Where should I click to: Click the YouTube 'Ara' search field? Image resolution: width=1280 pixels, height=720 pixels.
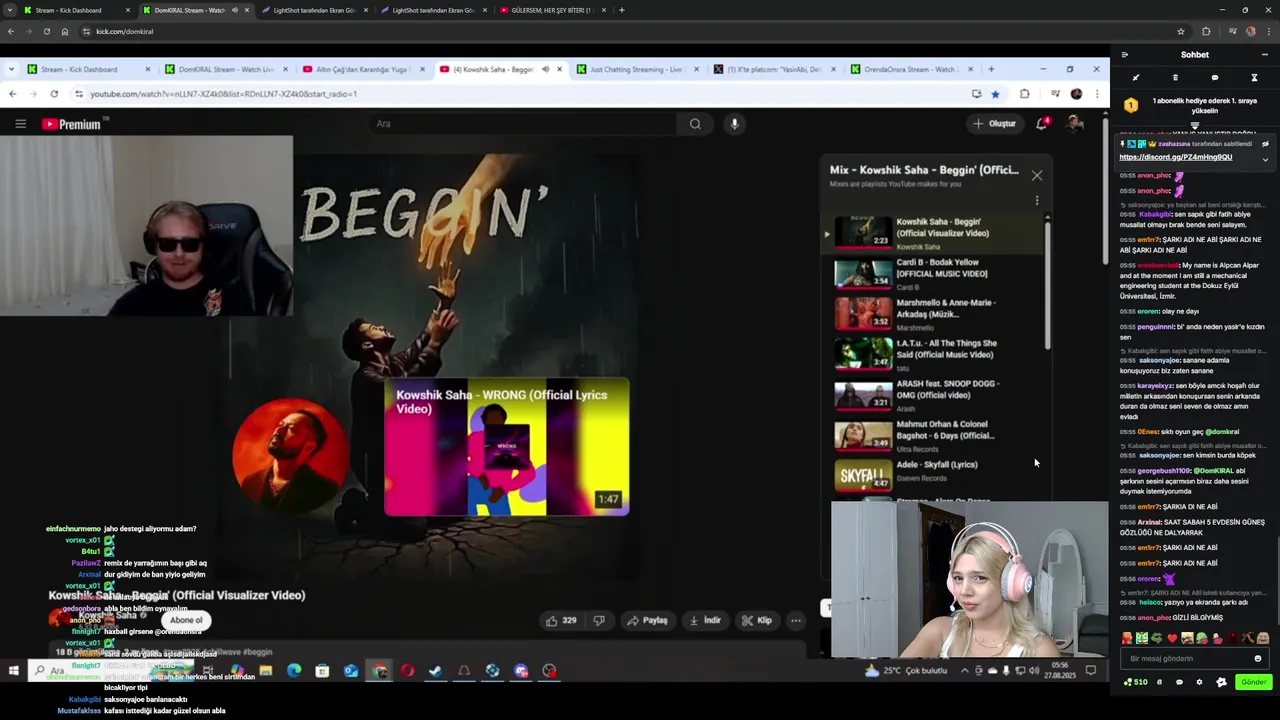tap(523, 124)
